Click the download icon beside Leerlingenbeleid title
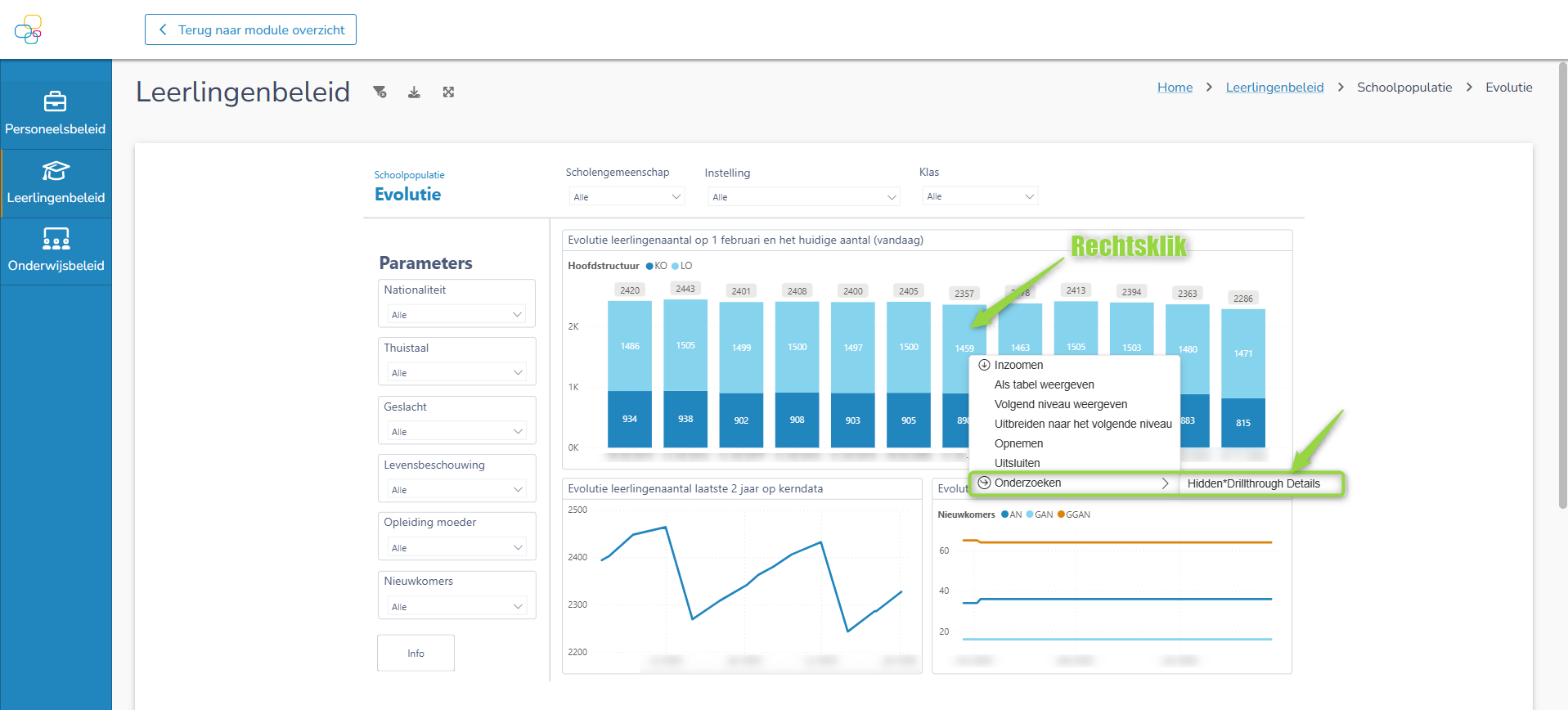 pyautogui.click(x=414, y=92)
